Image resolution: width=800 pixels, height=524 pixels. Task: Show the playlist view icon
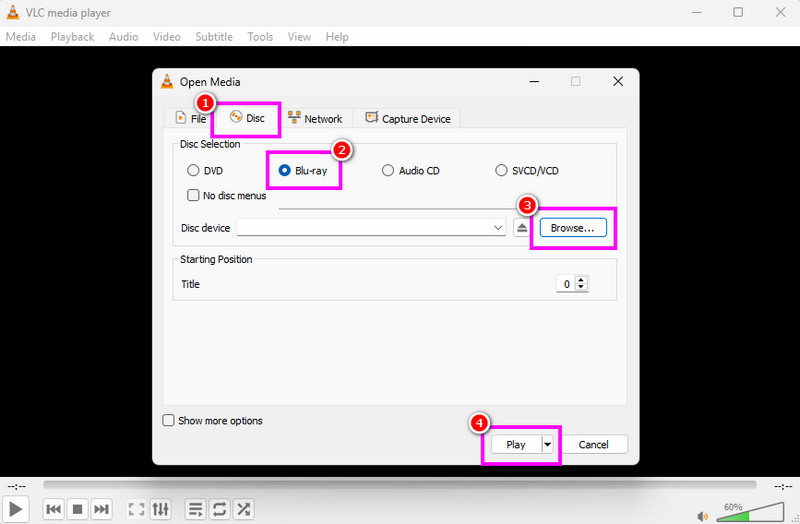click(196, 509)
